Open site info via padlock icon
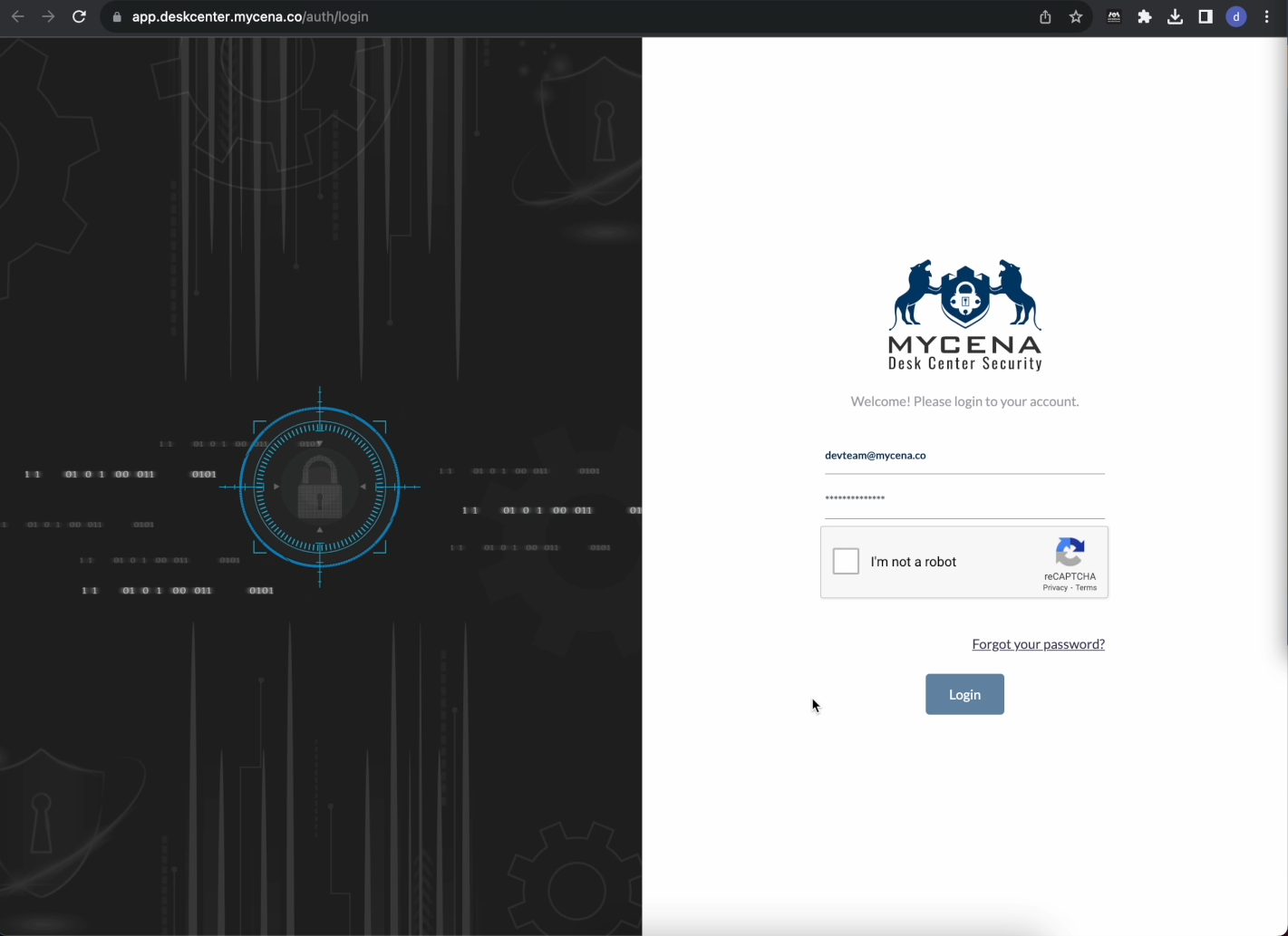This screenshot has width=1288, height=936. point(117,16)
